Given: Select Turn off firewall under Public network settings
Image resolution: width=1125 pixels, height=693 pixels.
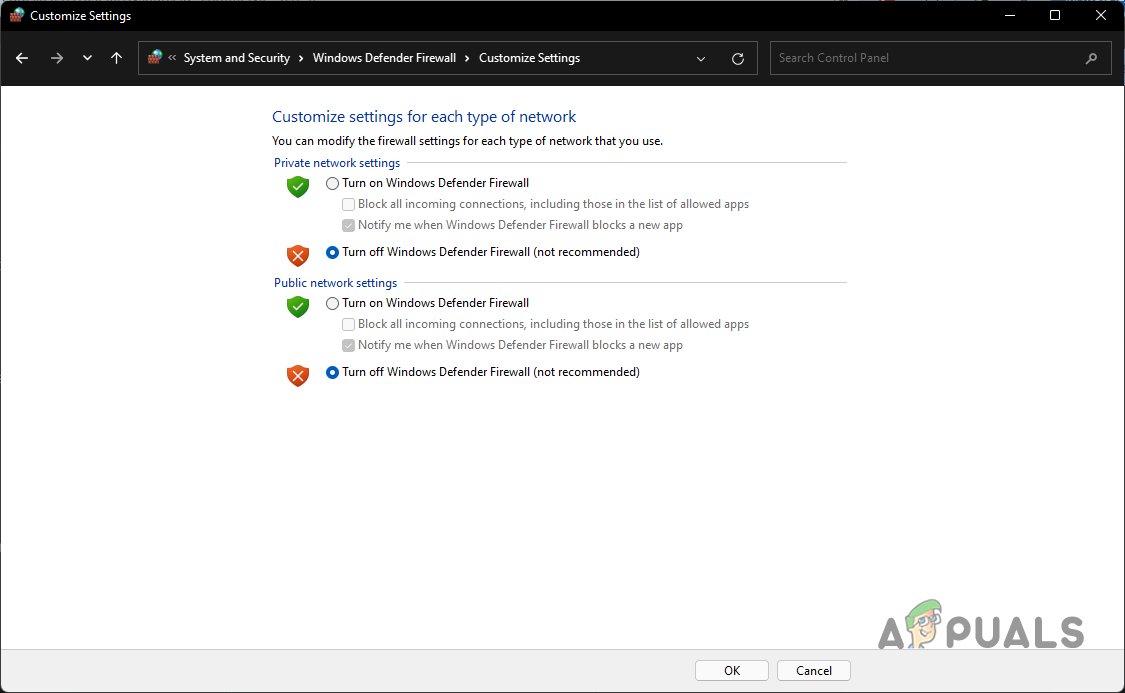Looking at the screenshot, I should [333, 372].
